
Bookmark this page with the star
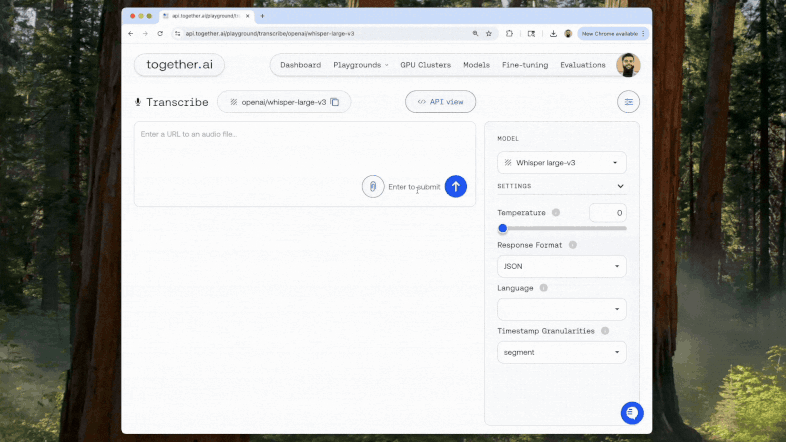click(489, 34)
